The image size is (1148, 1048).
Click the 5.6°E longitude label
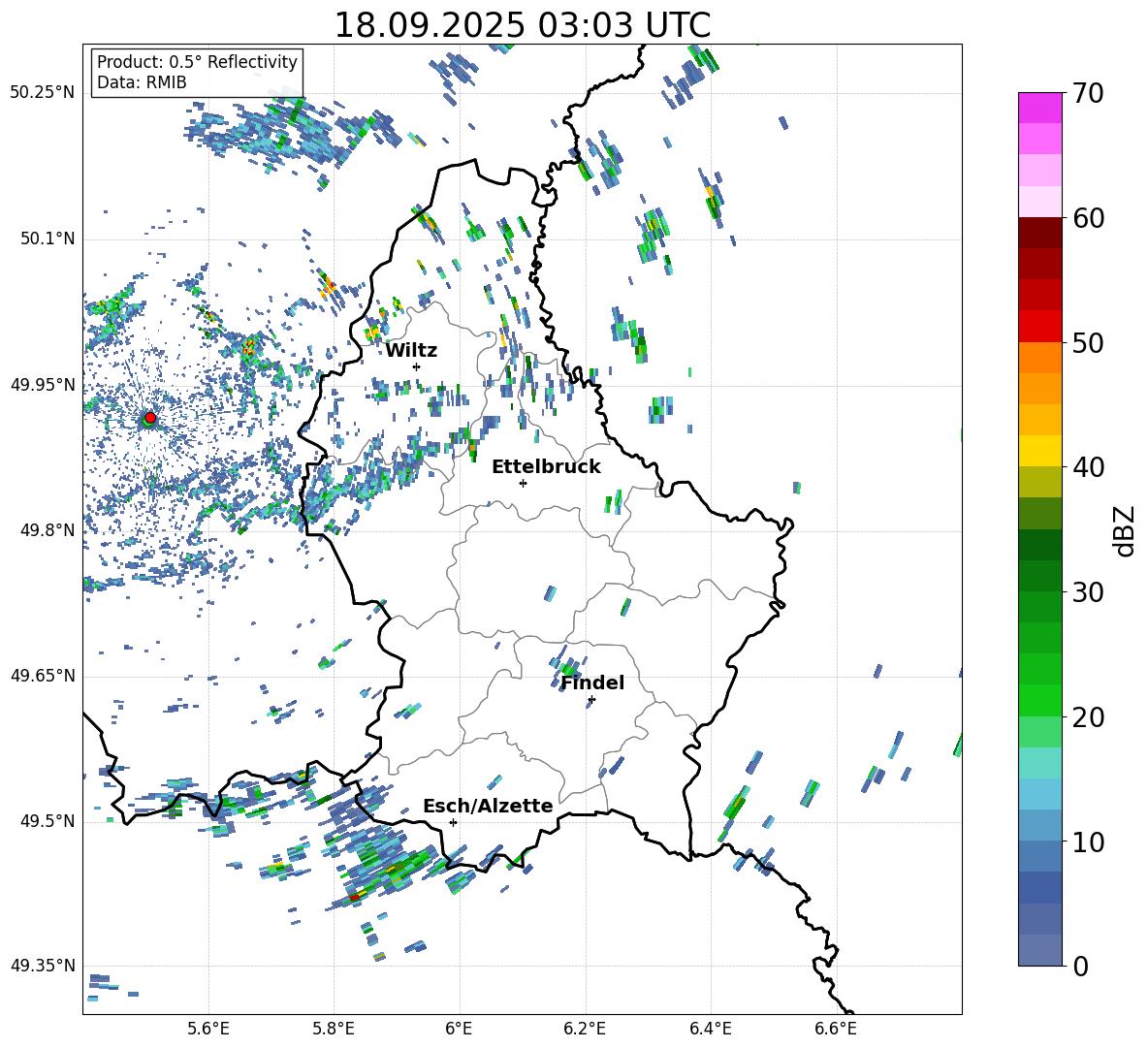(x=207, y=1029)
